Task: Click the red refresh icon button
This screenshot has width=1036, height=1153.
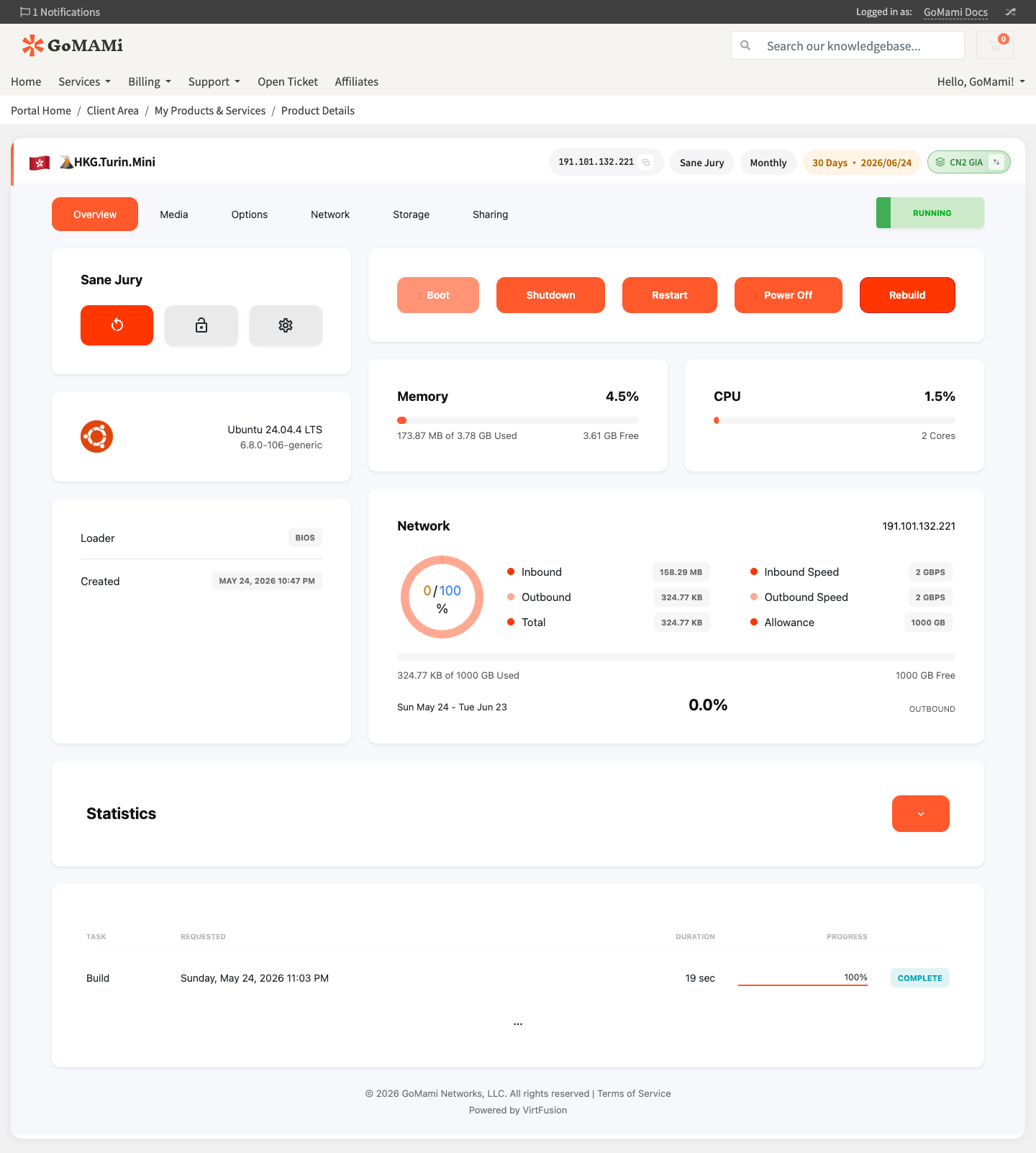Action: (117, 325)
